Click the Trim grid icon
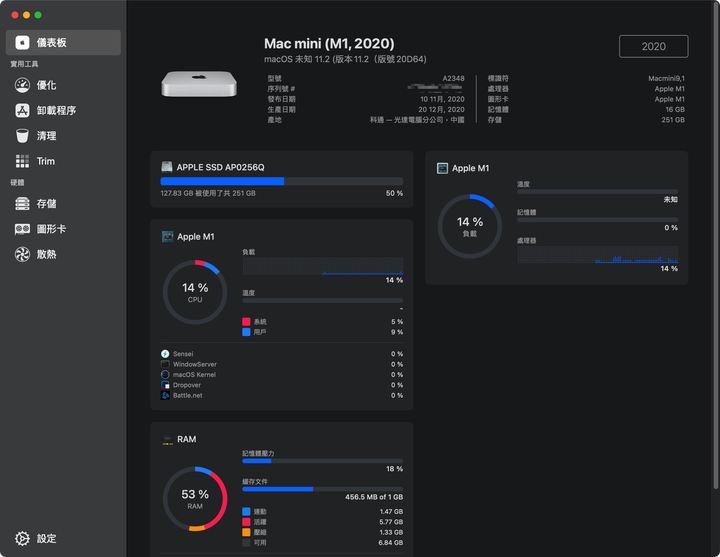 tap(22, 161)
